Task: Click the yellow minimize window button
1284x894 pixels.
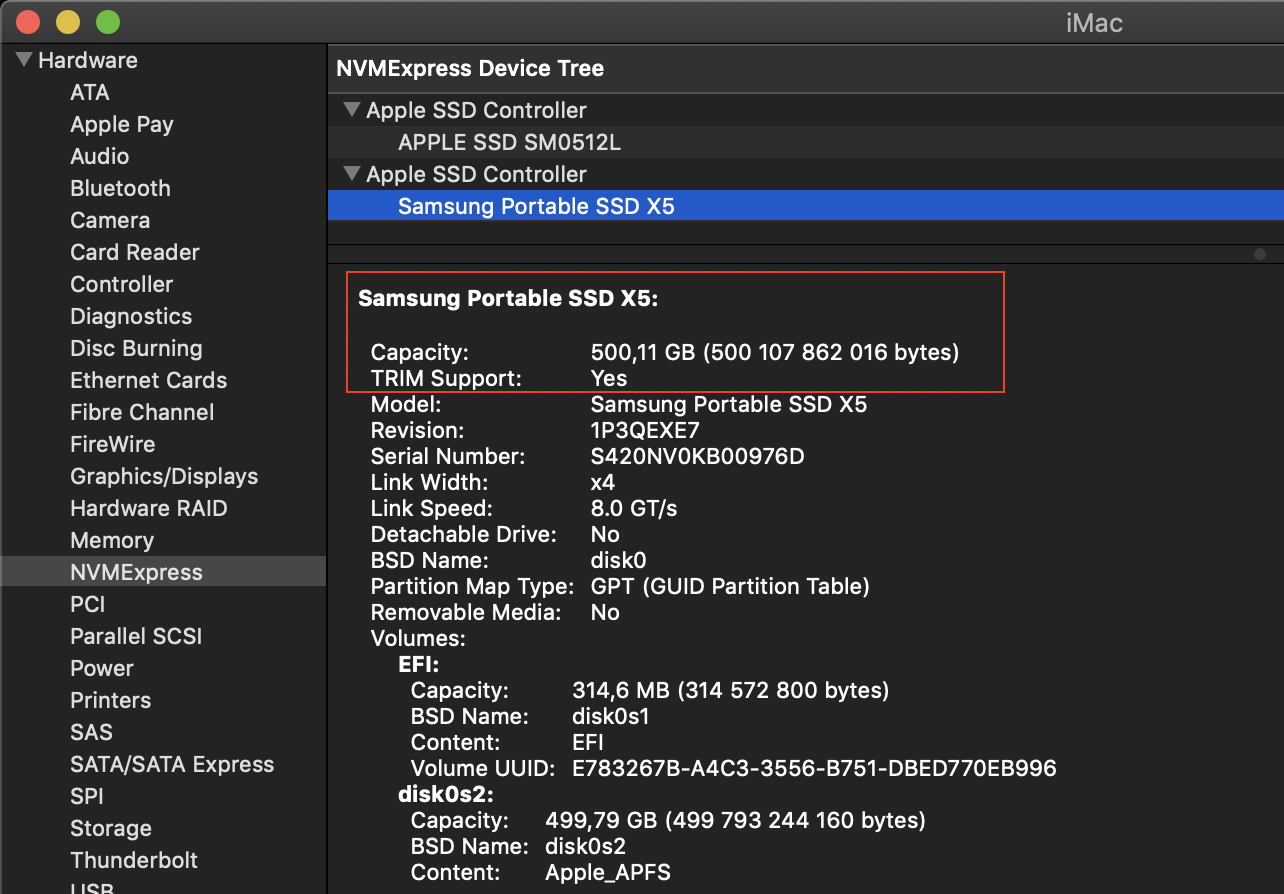Action: click(x=68, y=22)
